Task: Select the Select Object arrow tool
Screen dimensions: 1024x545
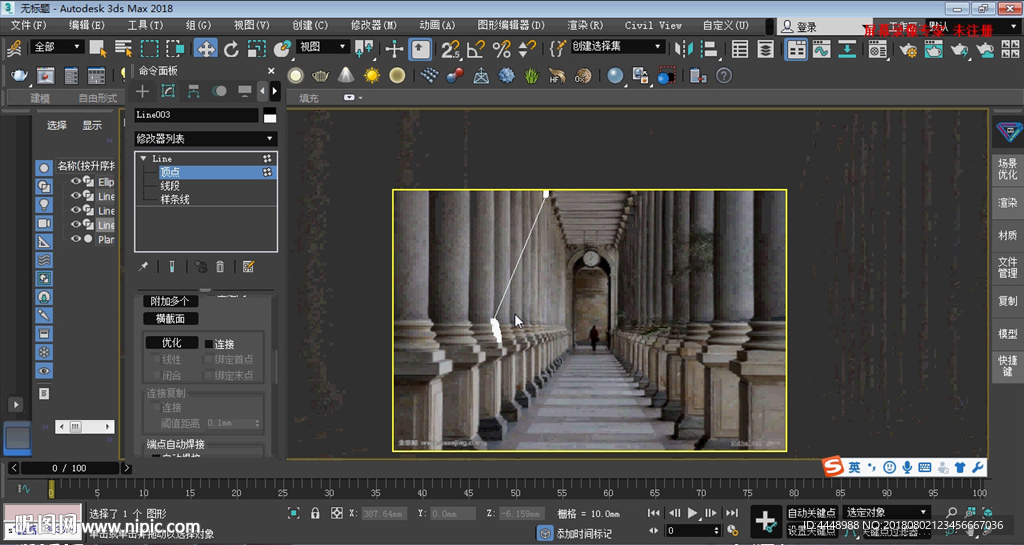Action: pos(98,49)
